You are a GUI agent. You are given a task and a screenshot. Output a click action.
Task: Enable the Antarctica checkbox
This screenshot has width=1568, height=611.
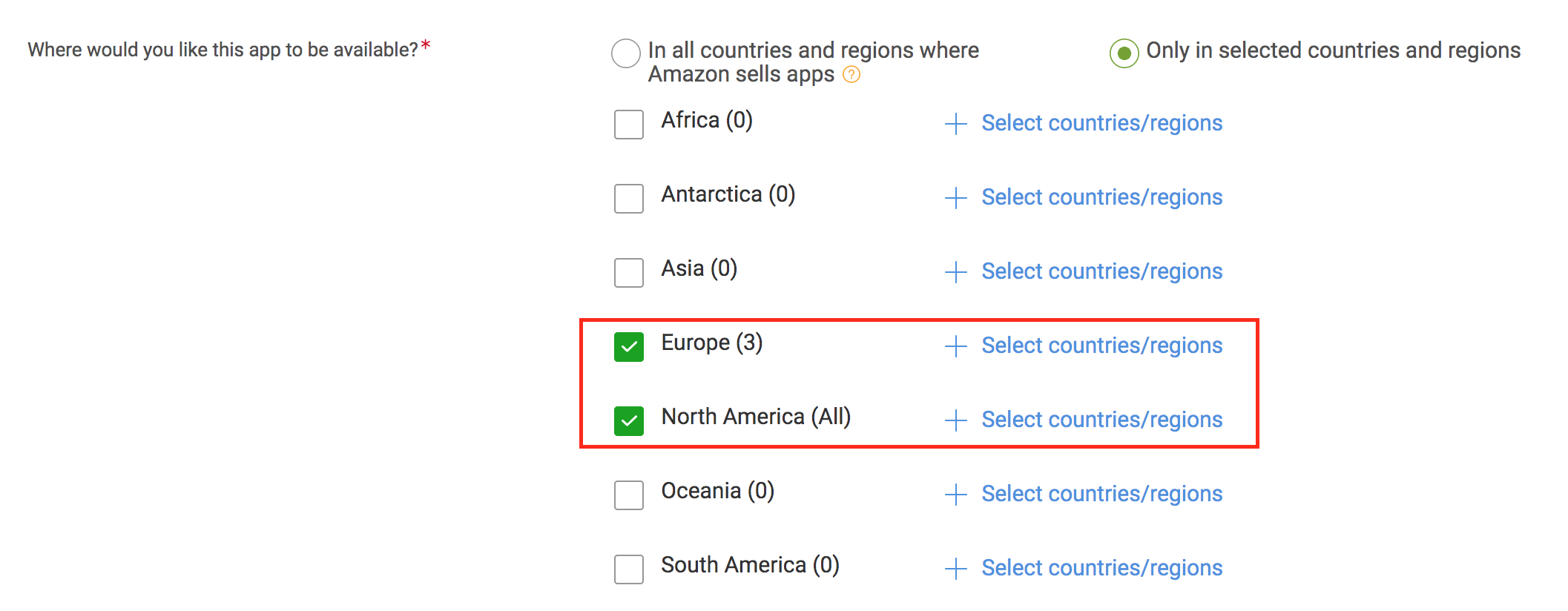(x=629, y=199)
